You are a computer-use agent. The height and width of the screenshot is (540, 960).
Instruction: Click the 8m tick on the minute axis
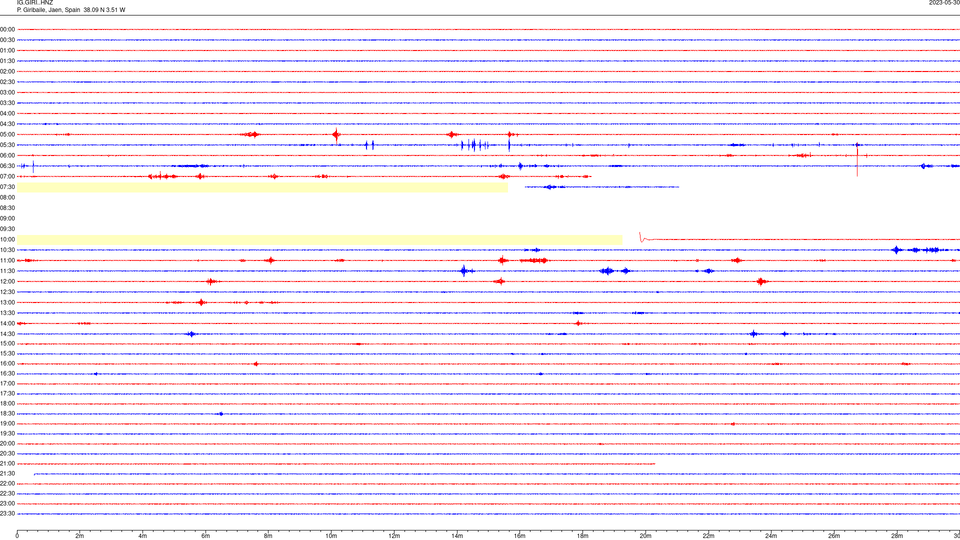point(268,536)
